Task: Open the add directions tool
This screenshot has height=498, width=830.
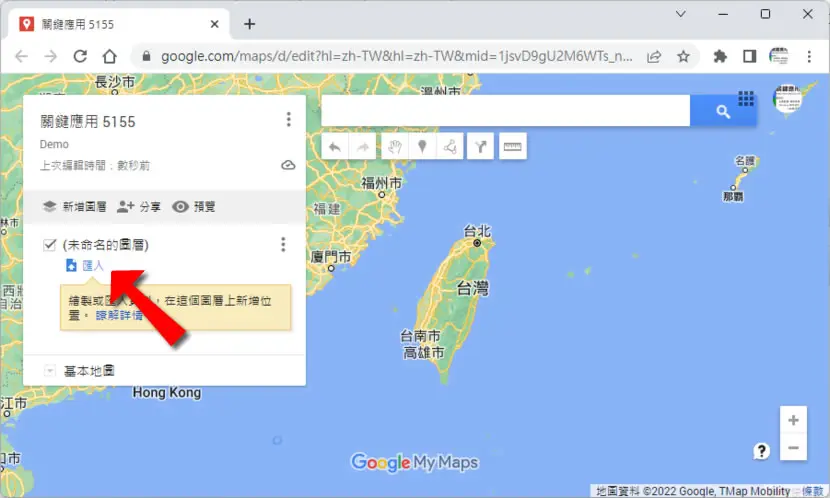Action: [481, 147]
